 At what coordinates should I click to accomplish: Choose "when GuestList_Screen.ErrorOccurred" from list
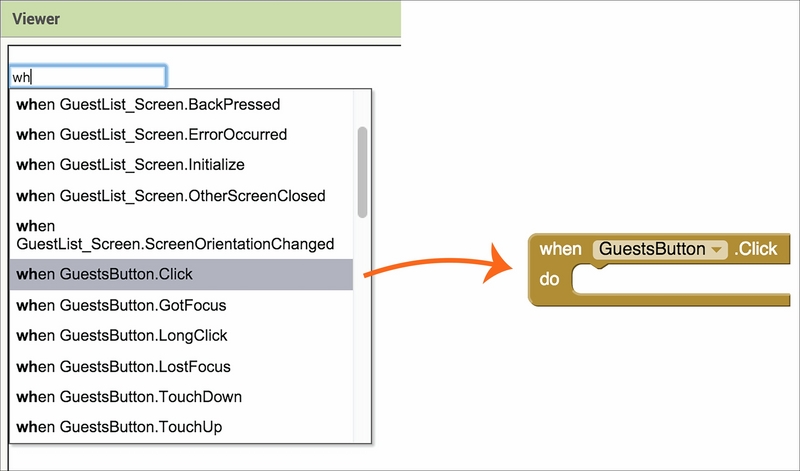pos(151,134)
